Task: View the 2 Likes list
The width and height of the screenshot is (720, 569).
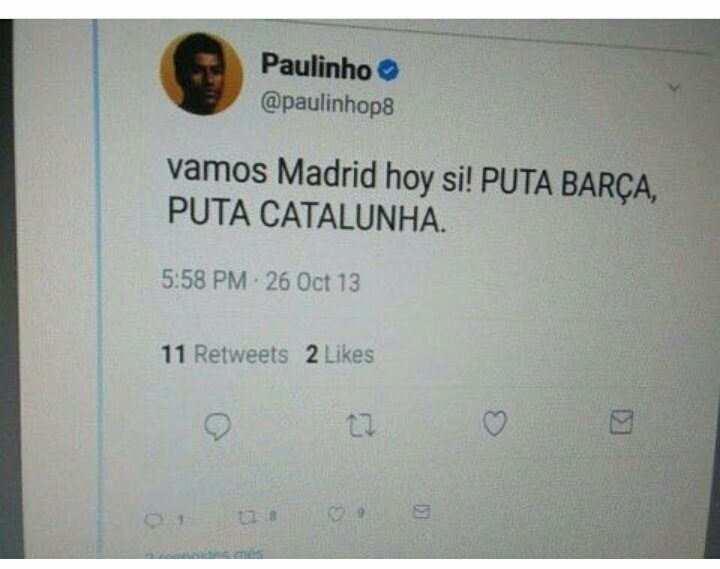Action: click(x=340, y=355)
